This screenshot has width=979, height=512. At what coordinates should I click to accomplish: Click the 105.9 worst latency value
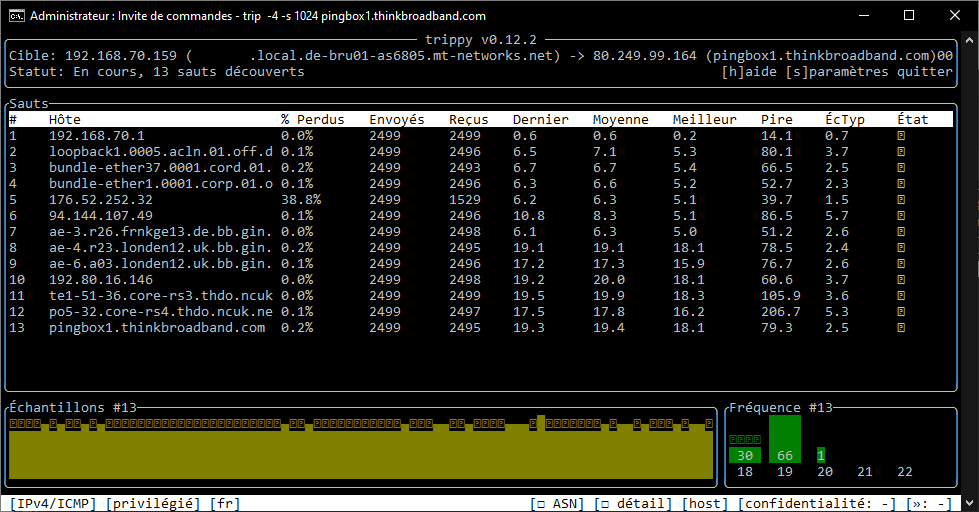(780, 296)
